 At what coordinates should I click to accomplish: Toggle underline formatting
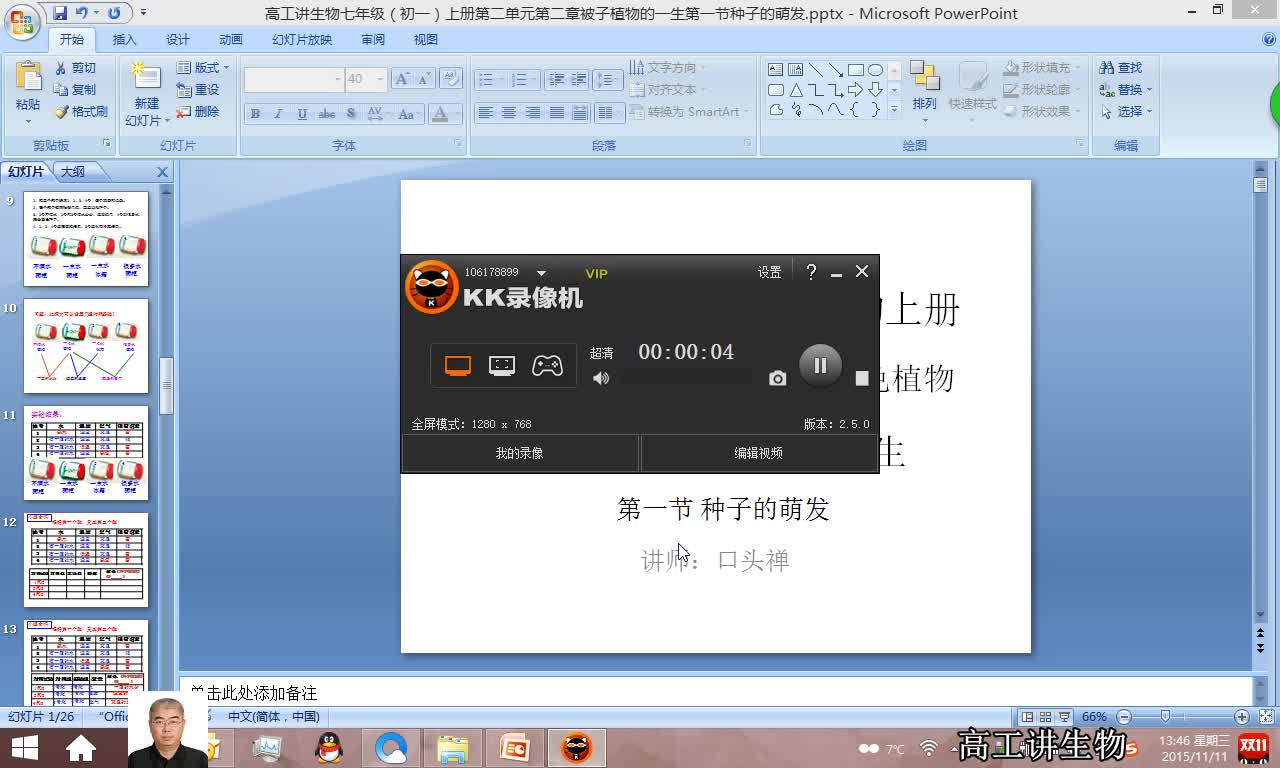point(302,113)
